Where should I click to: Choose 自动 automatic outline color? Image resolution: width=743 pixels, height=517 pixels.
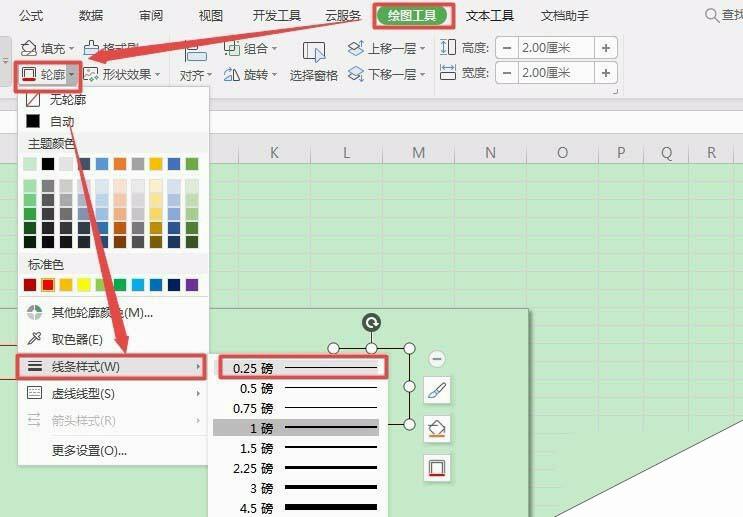tap(113, 121)
